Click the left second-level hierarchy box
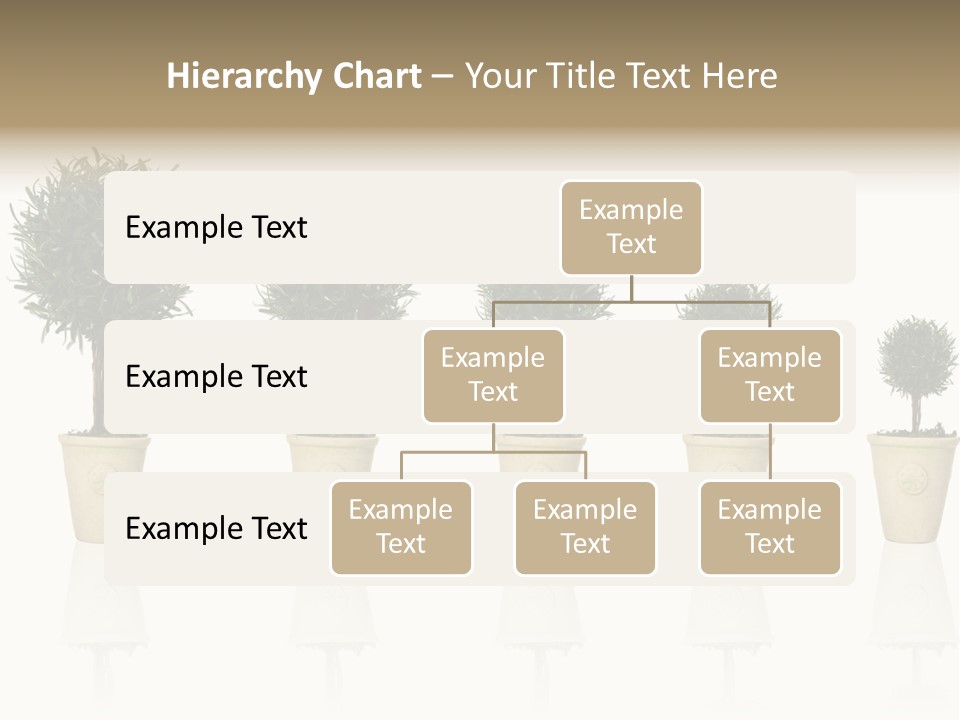The height and width of the screenshot is (720, 960). (x=493, y=376)
